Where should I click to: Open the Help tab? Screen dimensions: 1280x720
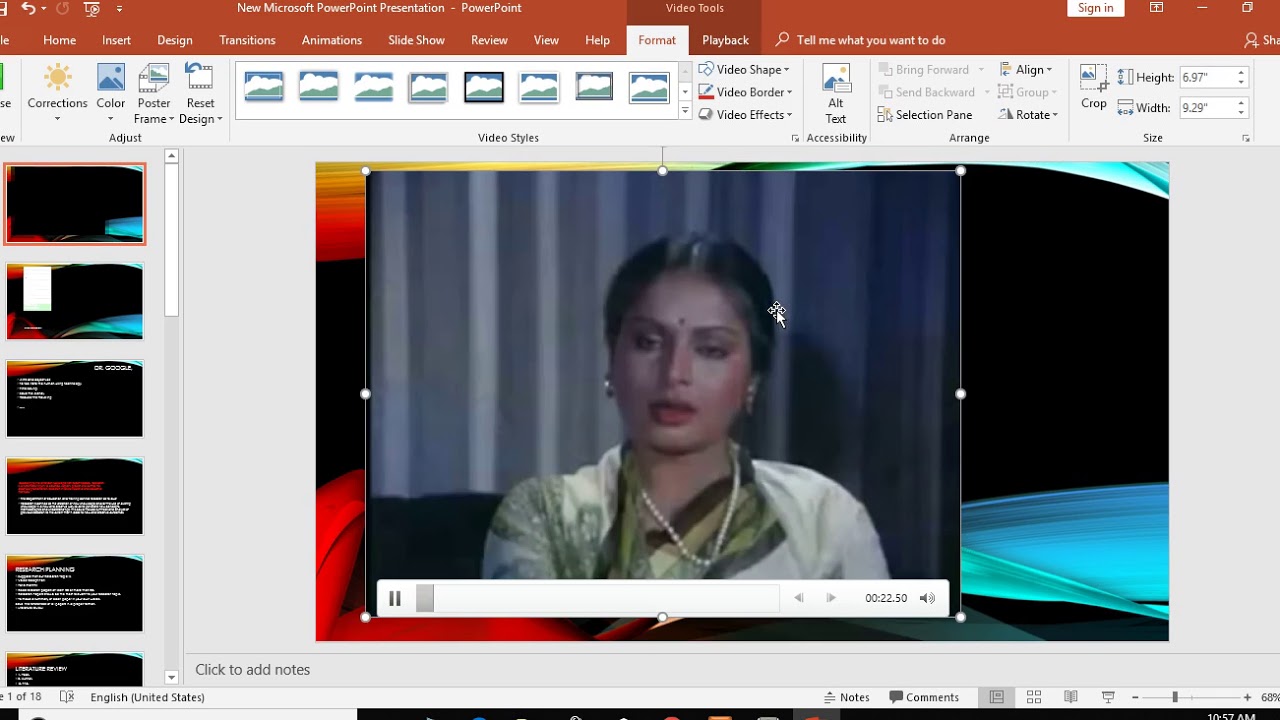pyautogui.click(x=597, y=40)
